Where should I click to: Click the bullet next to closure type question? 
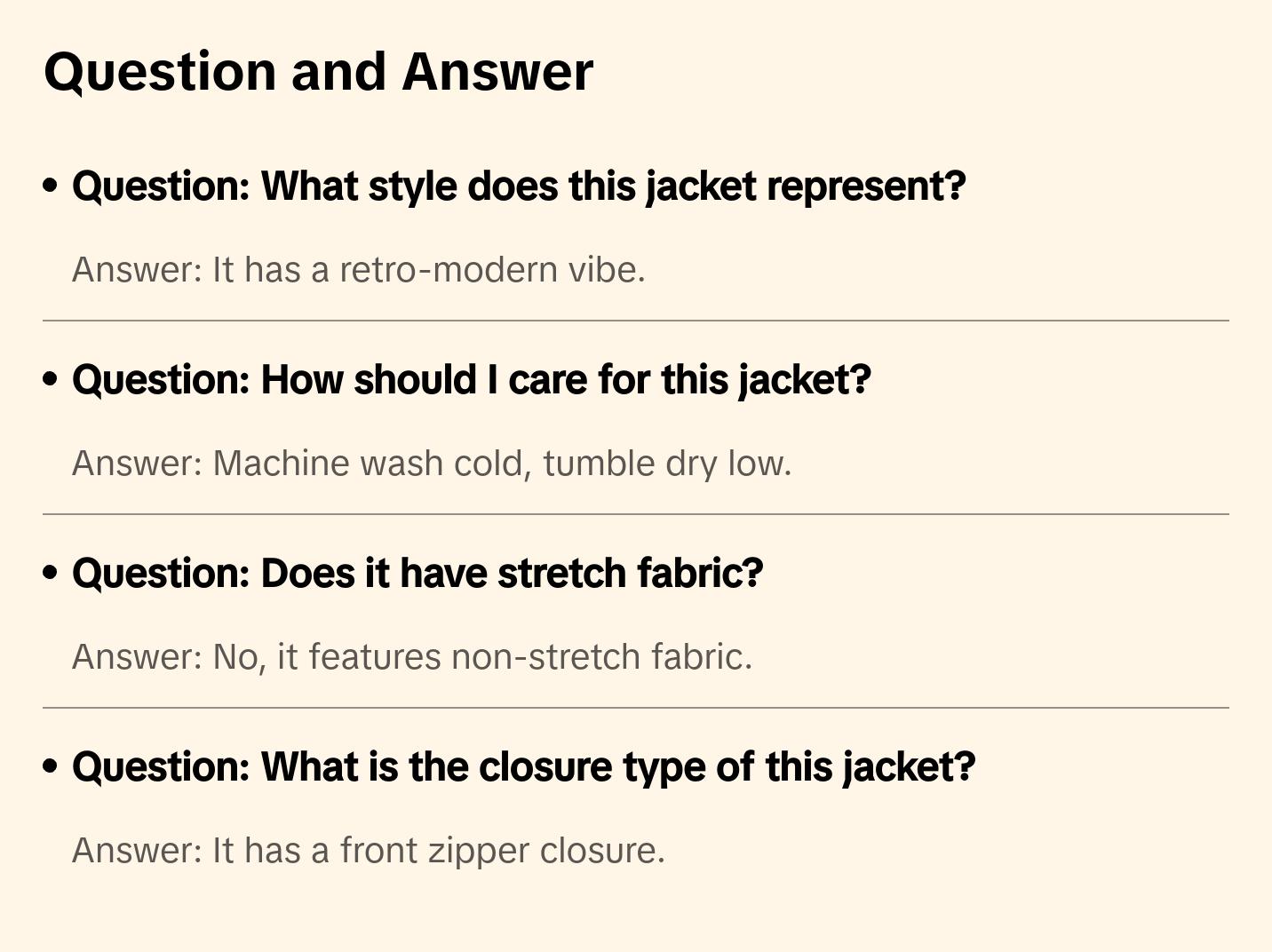click(51, 766)
